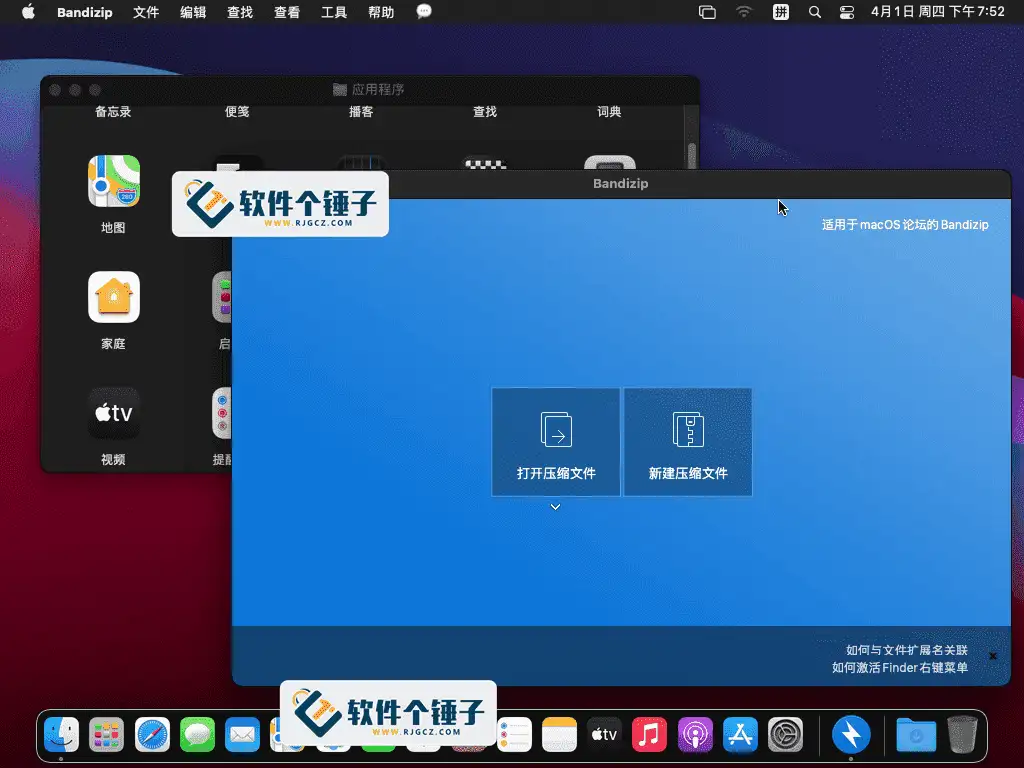Open the 备忘录 Notes app icon
Viewport: 1024px width, 768px height.
[113, 111]
